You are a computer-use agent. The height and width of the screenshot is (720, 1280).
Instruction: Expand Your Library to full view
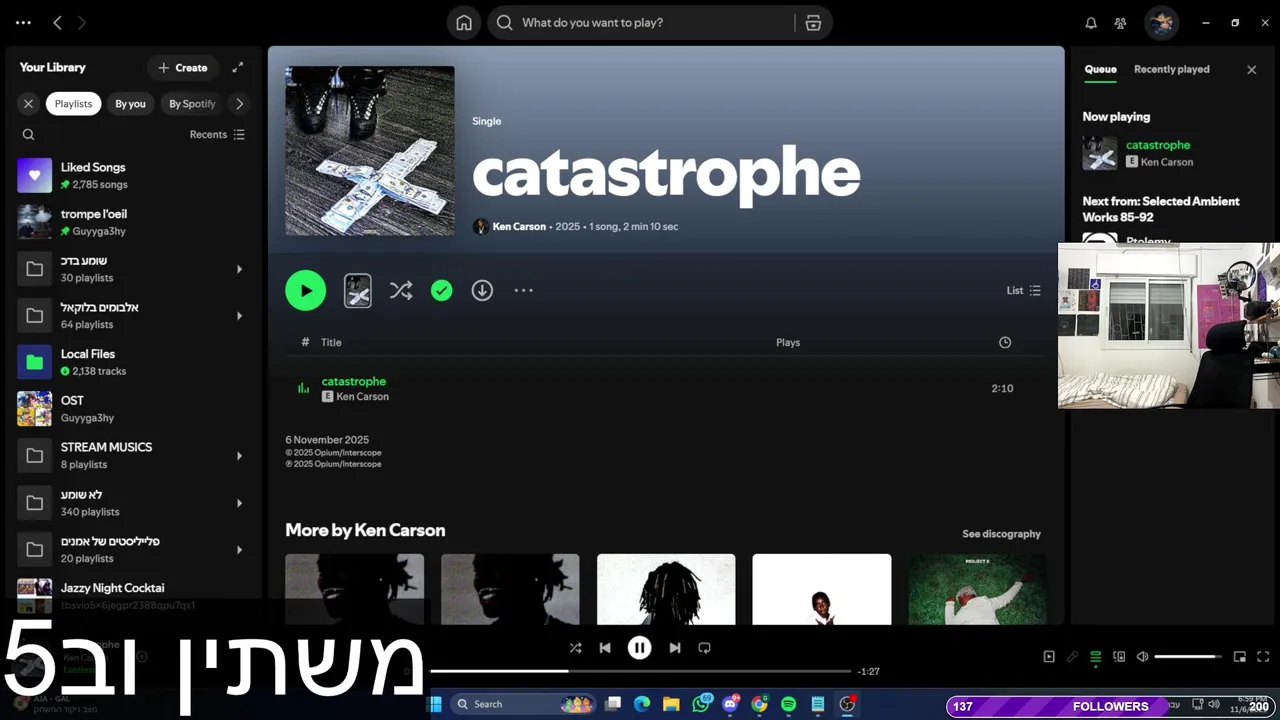(x=237, y=67)
